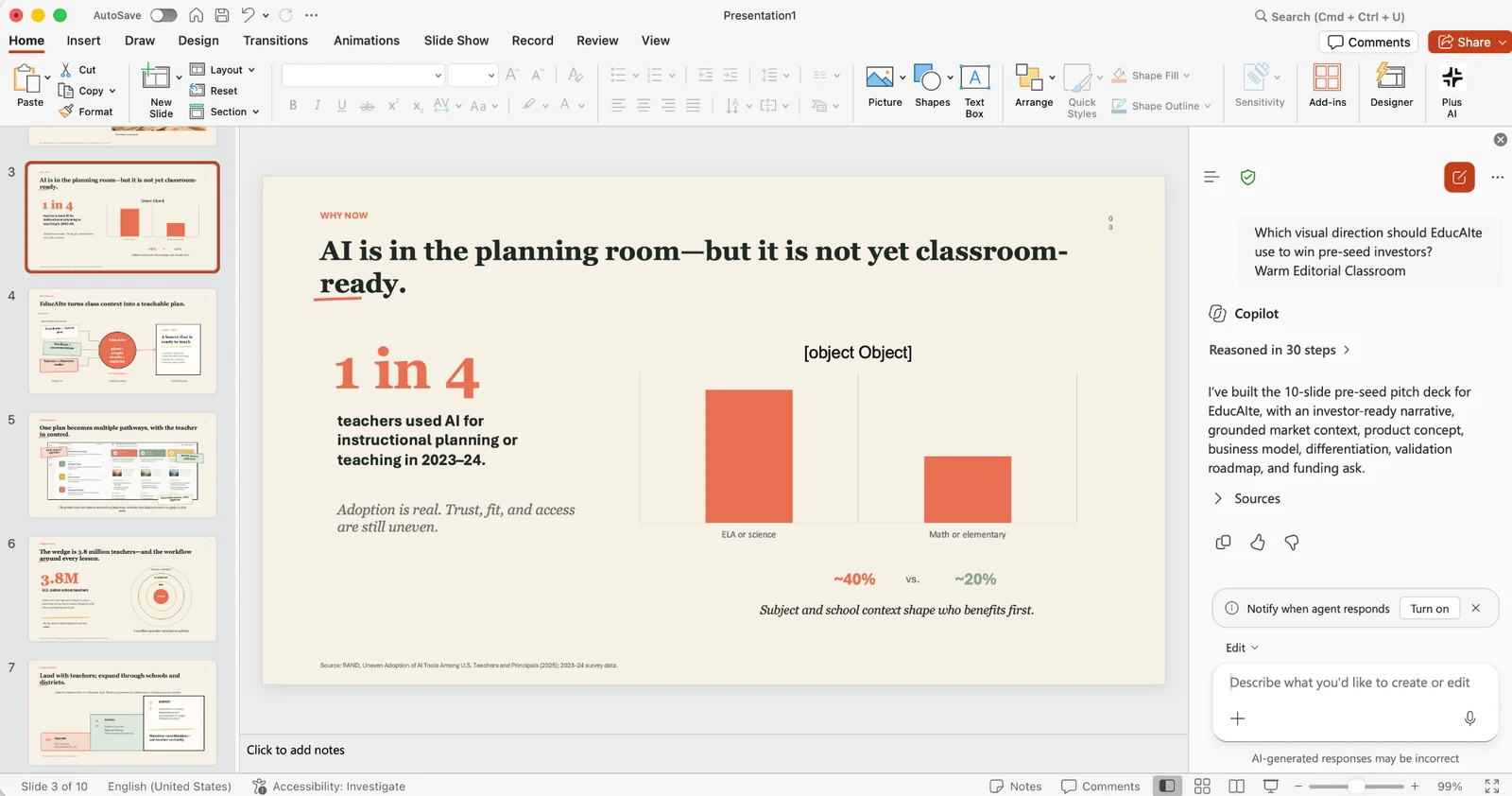This screenshot has width=1512, height=796.
Task: Insert a Text Box
Action: pos(974,91)
